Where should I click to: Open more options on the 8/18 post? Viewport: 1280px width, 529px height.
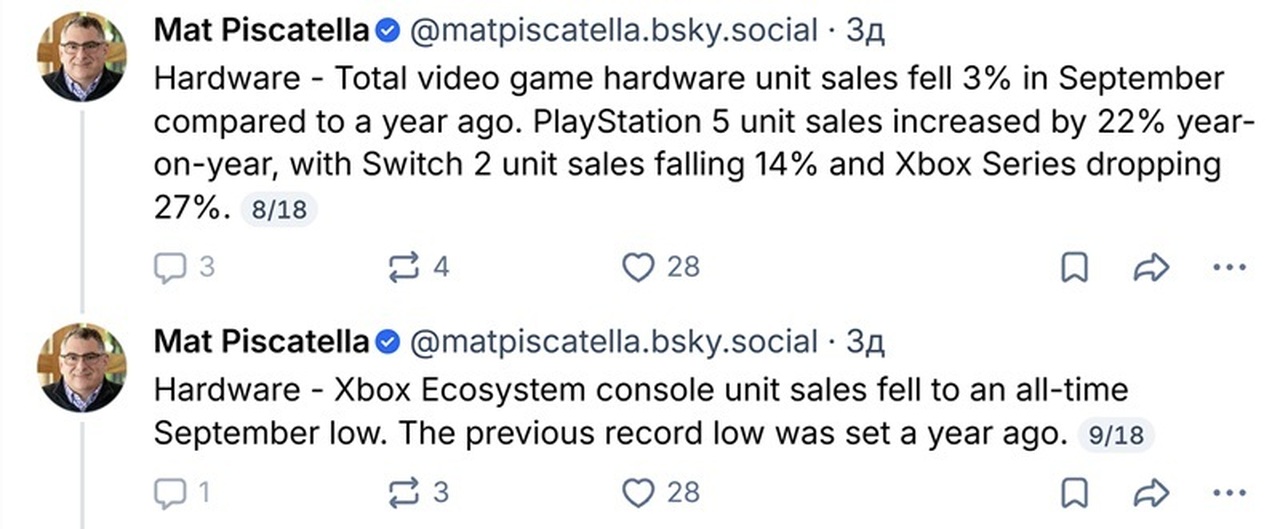[x=1229, y=267]
